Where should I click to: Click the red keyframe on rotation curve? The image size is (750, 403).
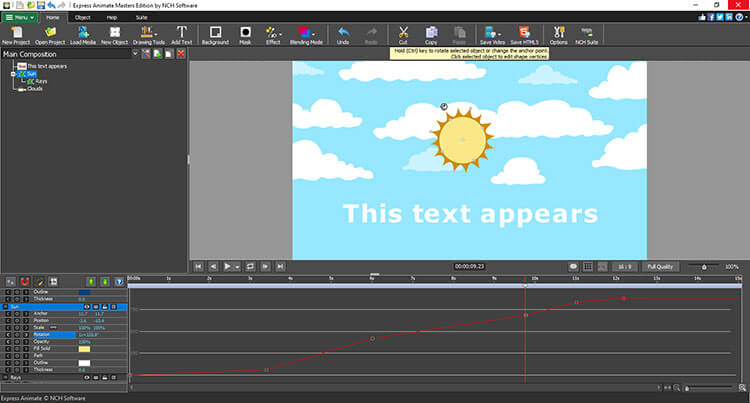pos(623,298)
